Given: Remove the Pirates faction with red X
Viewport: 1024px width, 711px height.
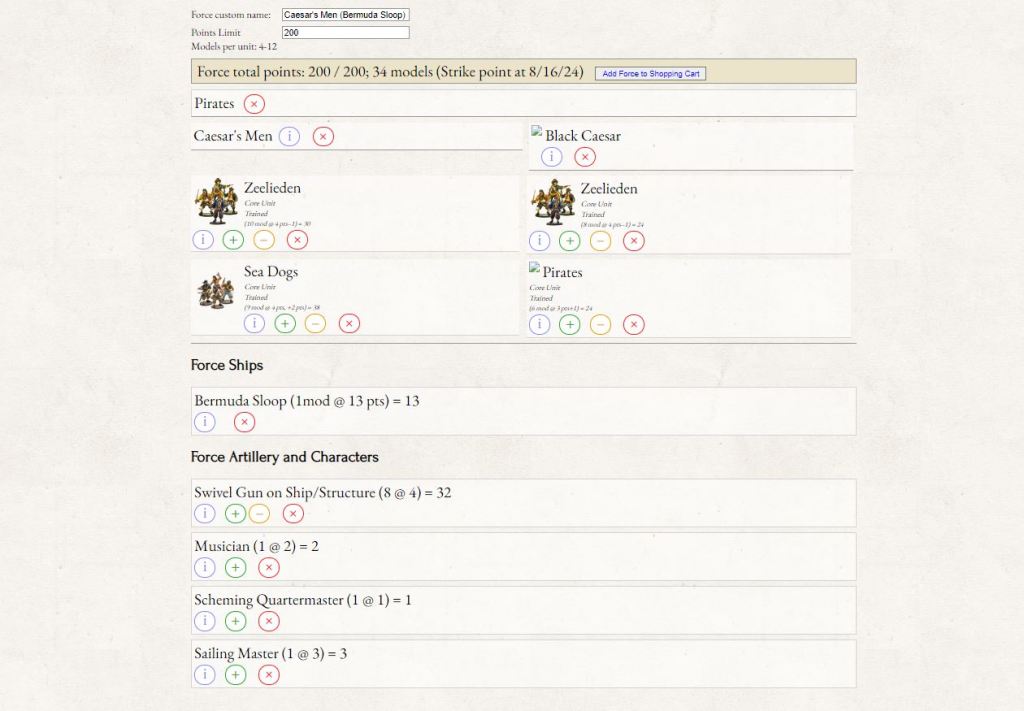Looking at the screenshot, I should [x=254, y=104].
